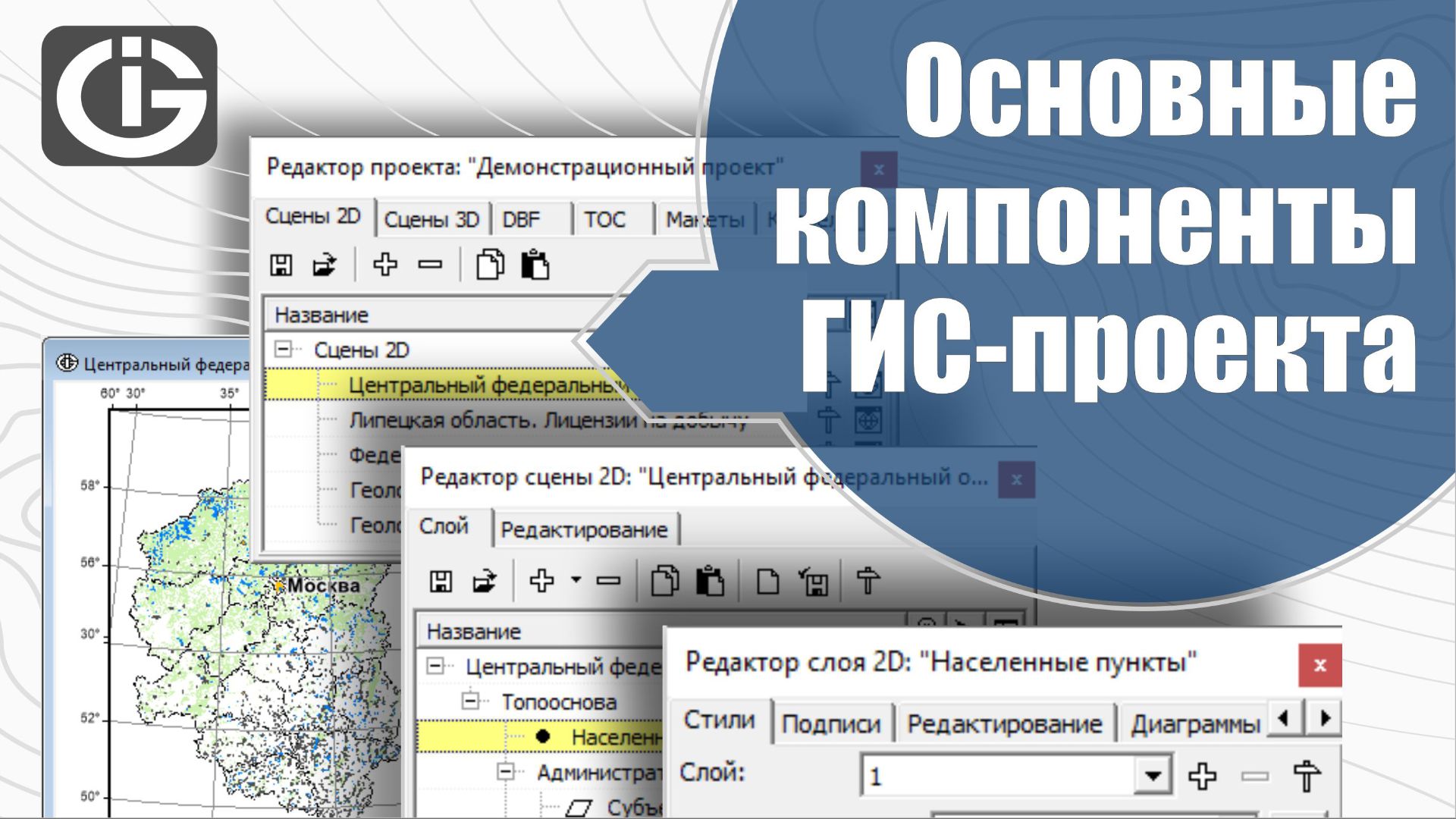Screen dimensions: 1456x819
Task: Open the Слой combo box dropdown
Action: tap(1153, 776)
